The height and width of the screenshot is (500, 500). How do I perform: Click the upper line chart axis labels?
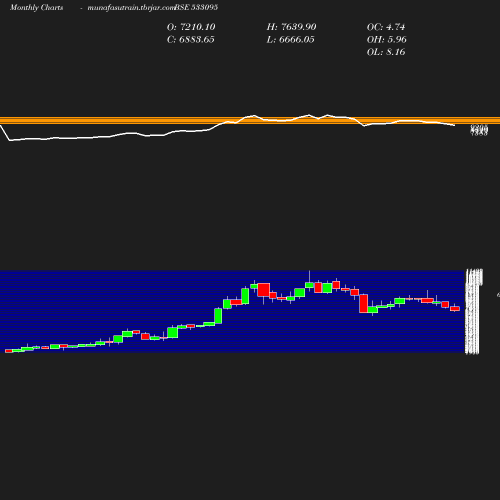click(479, 130)
